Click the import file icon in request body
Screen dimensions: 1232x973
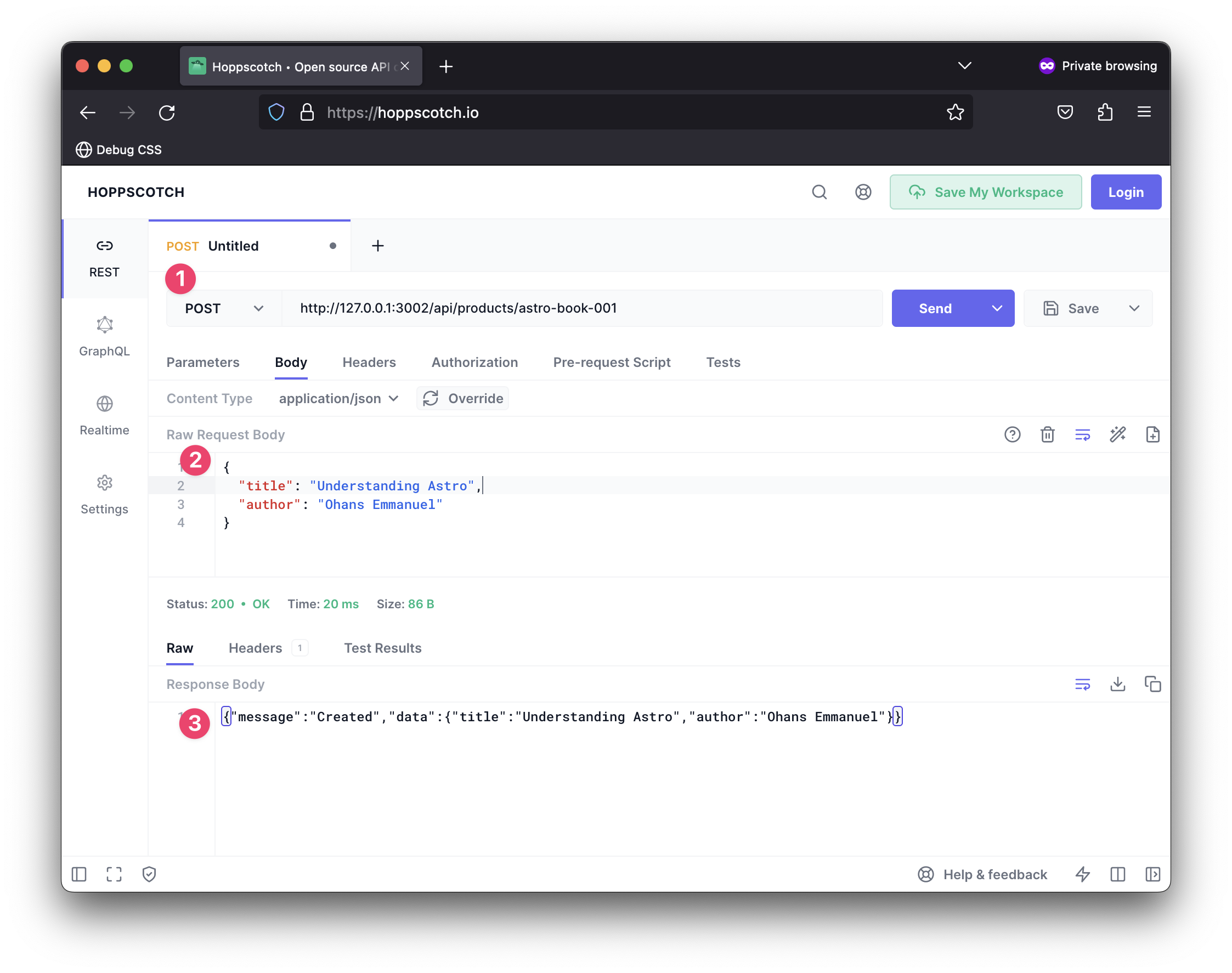1152,434
